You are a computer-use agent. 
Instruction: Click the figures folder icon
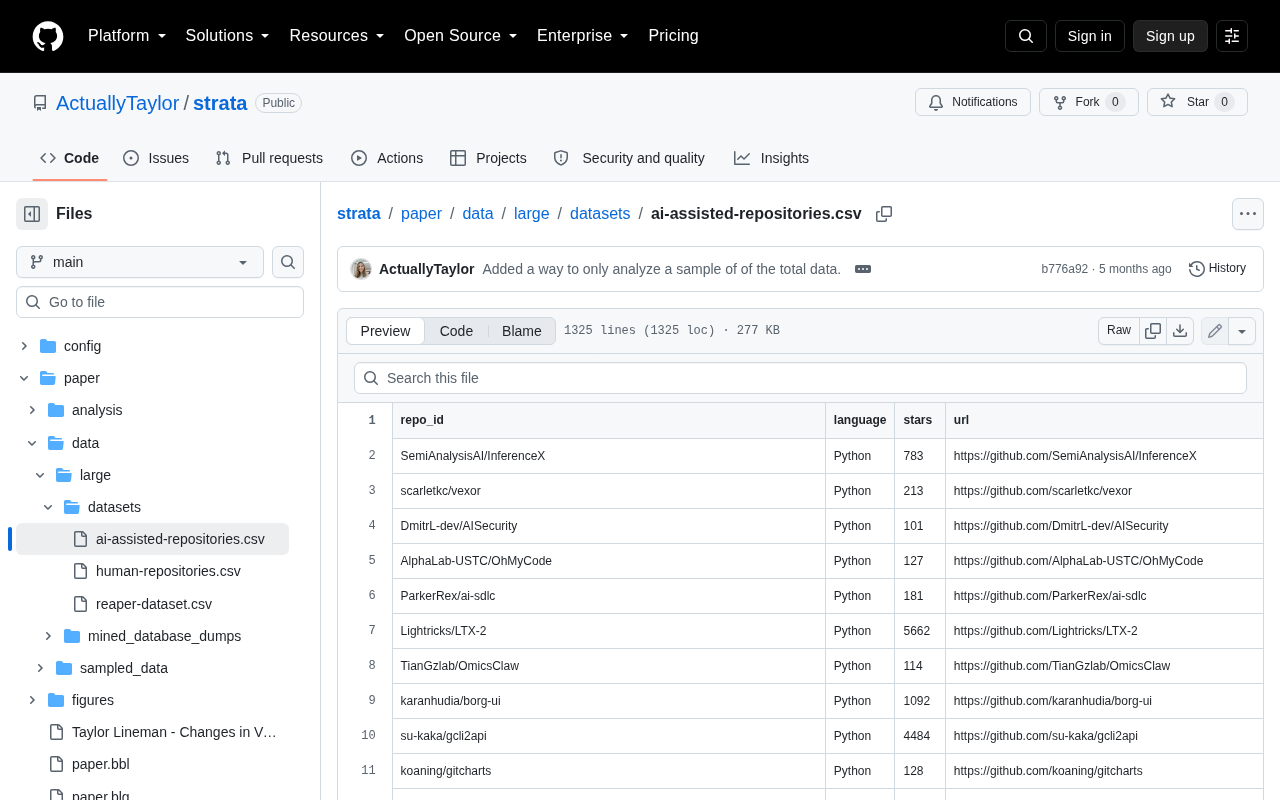[x=56, y=700]
